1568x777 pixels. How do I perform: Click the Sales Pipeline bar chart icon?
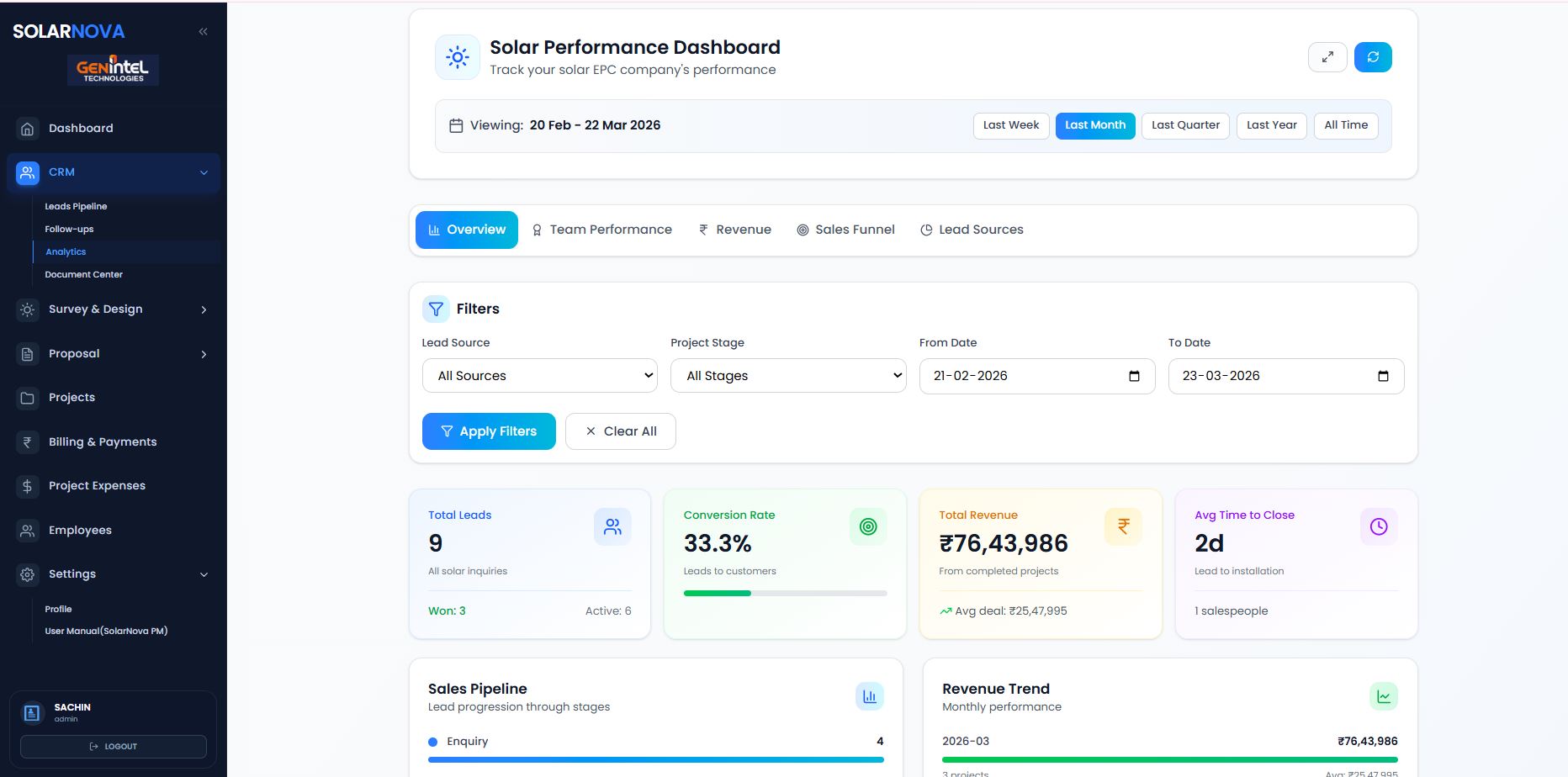click(x=869, y=696)
